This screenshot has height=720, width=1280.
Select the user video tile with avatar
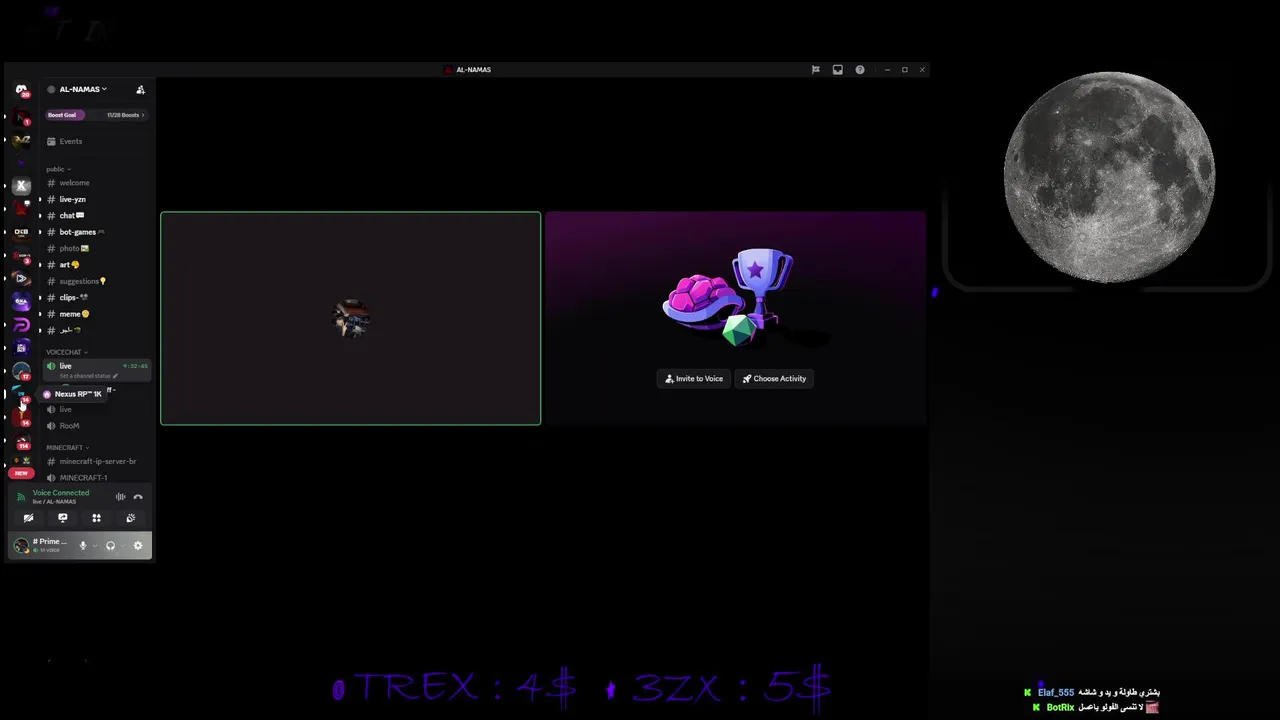coord(350,318)
